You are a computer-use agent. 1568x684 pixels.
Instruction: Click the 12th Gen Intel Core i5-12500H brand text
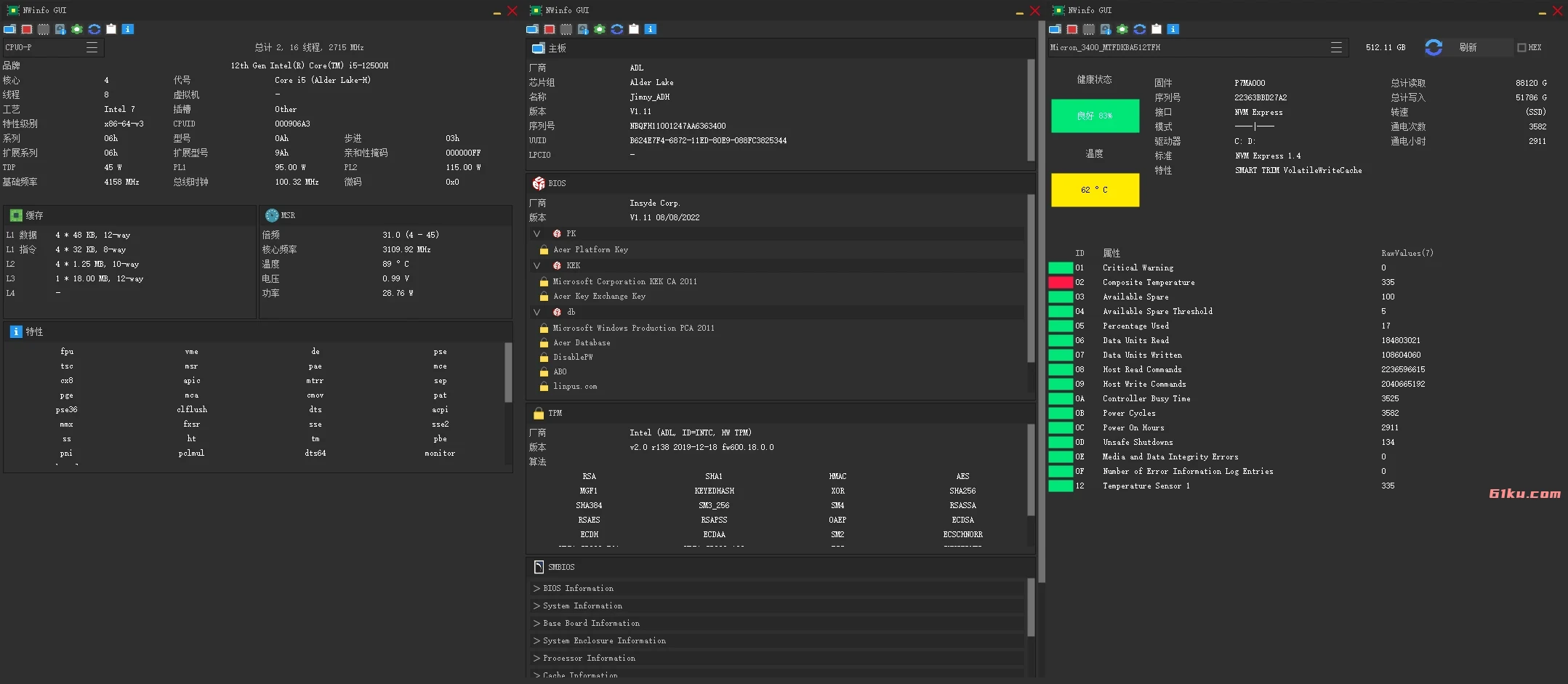[310, 65]
